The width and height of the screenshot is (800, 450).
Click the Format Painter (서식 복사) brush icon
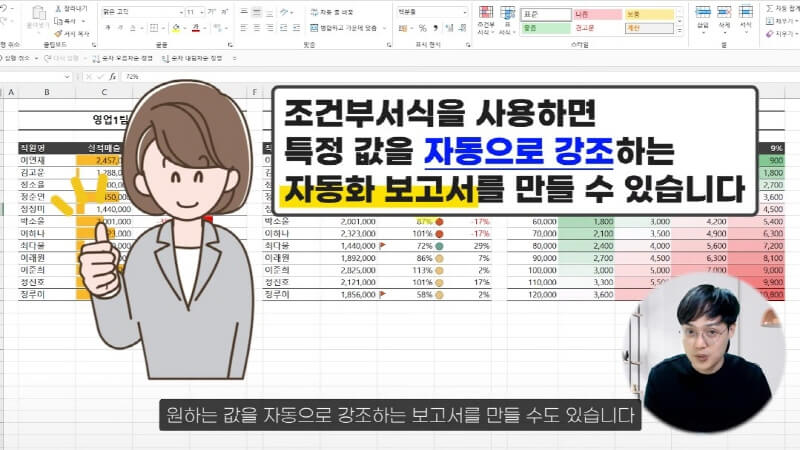[x=58, y=33]
